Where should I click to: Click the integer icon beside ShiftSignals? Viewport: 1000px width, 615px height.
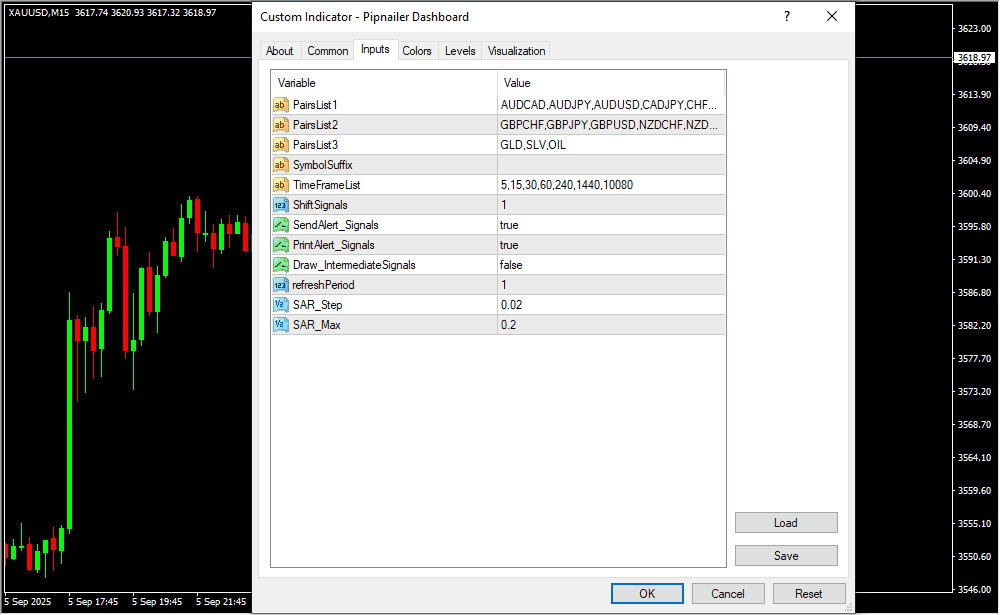(281, 205)
